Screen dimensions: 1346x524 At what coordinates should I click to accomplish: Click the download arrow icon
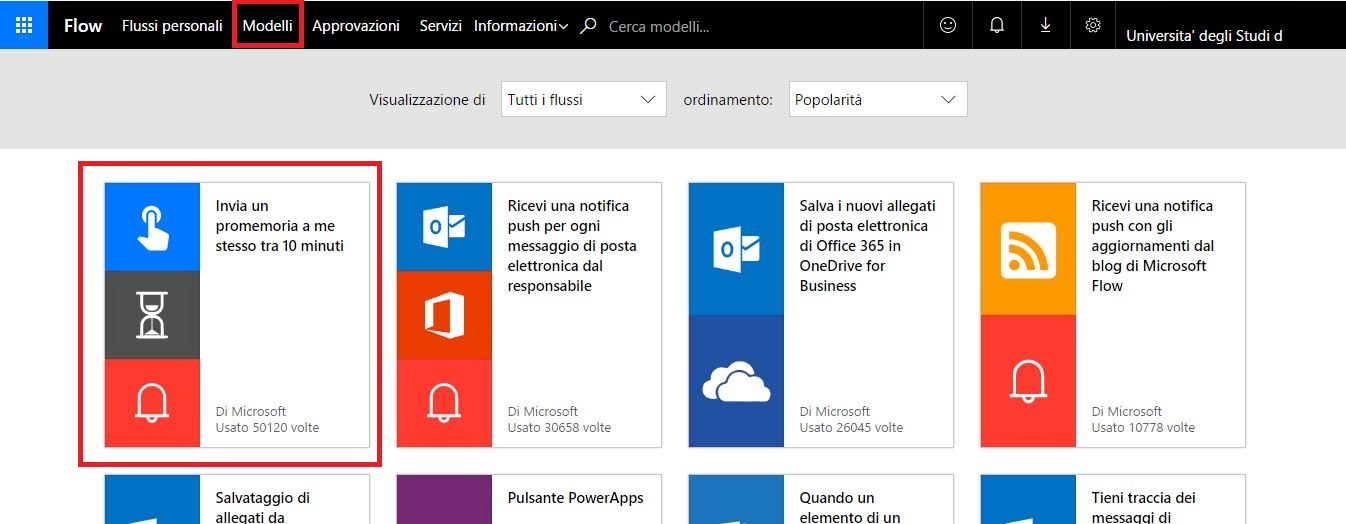1045,25
